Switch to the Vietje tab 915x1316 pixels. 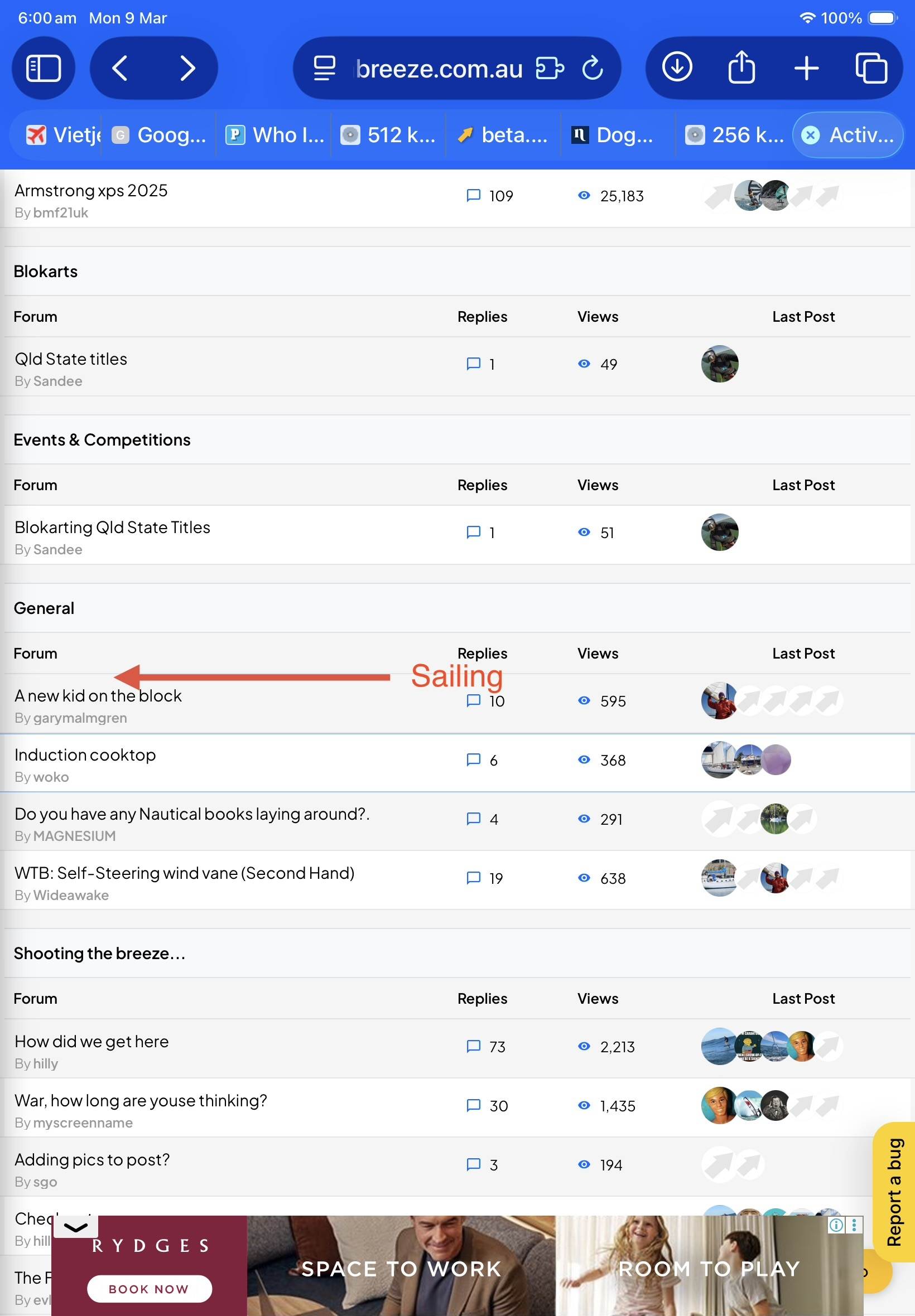point(63,135)
